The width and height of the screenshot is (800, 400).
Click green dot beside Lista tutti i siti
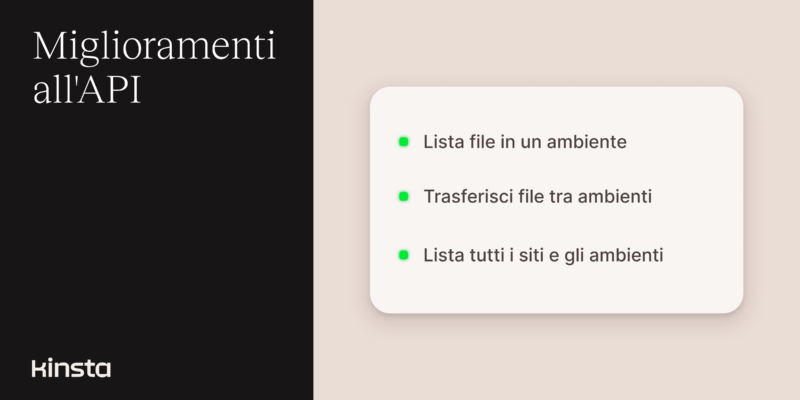coord(404,255)
